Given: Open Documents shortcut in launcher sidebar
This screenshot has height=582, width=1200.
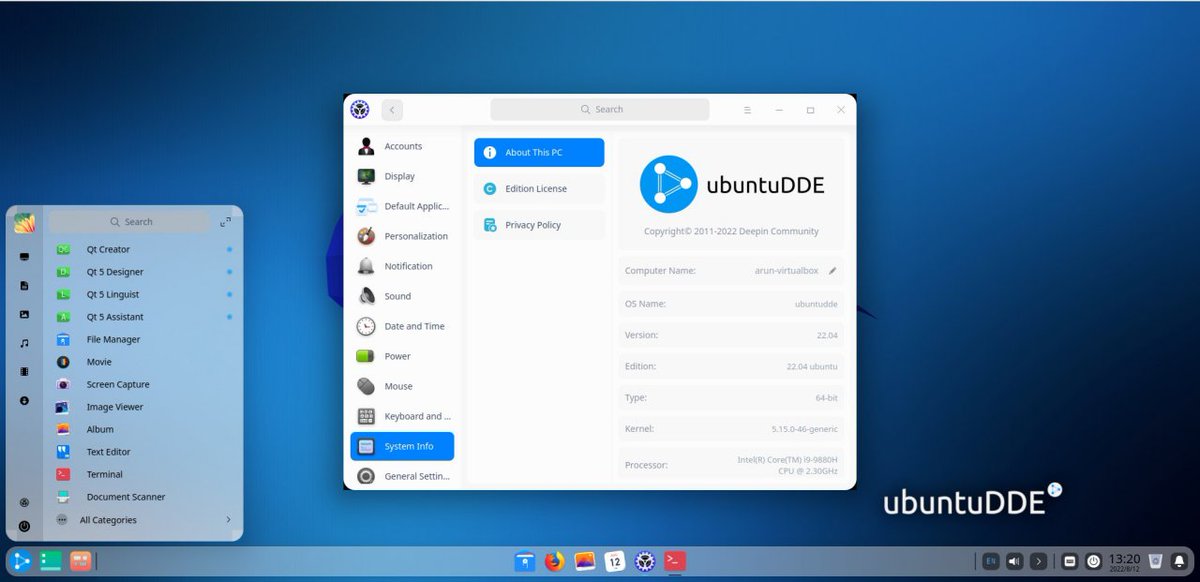Looking at the screenshot, I should [x=24, y=285].
